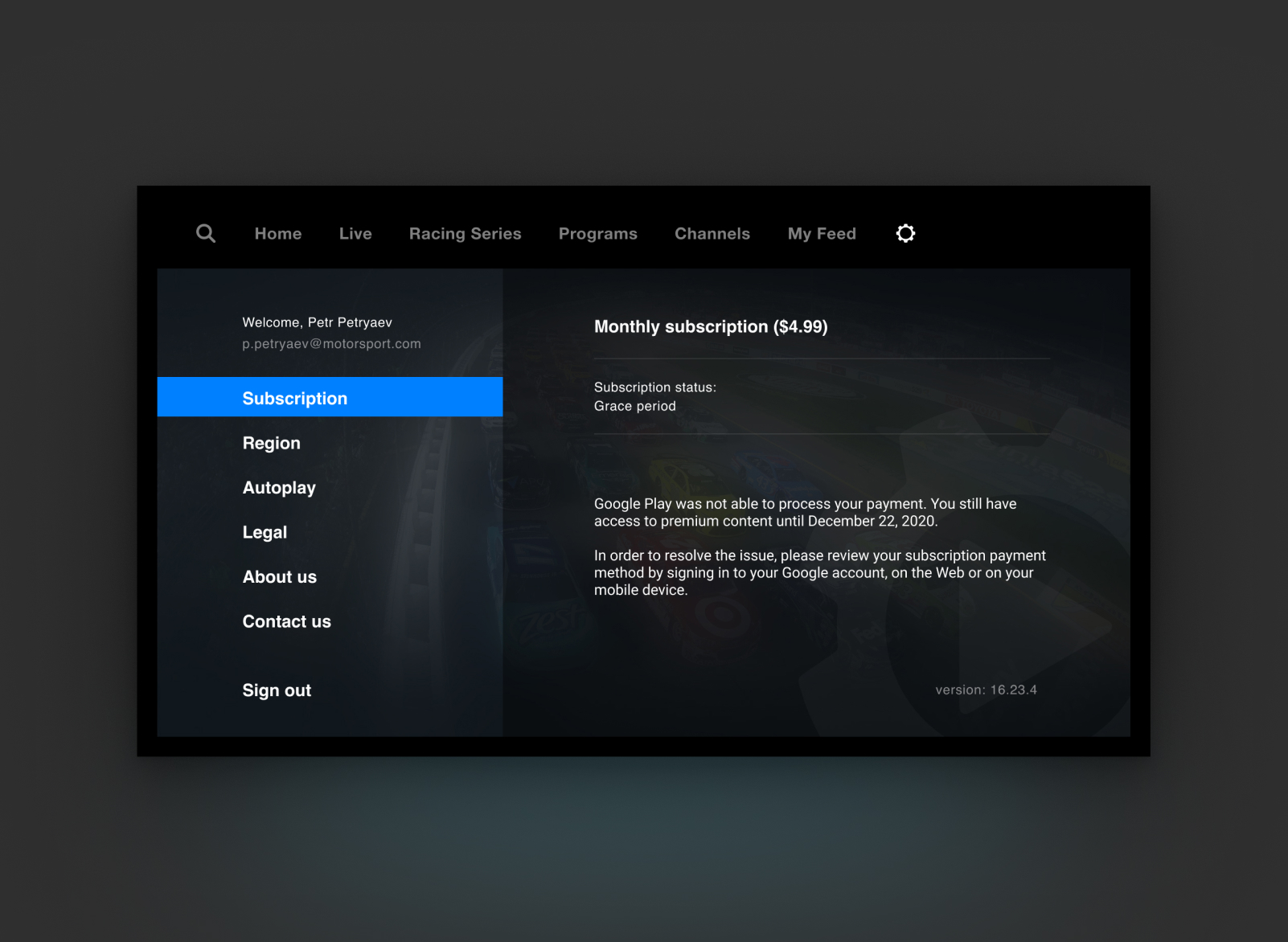Image resolution: width=1288 pixels, height=942 pixels.
Task: Select Subscription in the settings sidebar
Action: [330, 397]
